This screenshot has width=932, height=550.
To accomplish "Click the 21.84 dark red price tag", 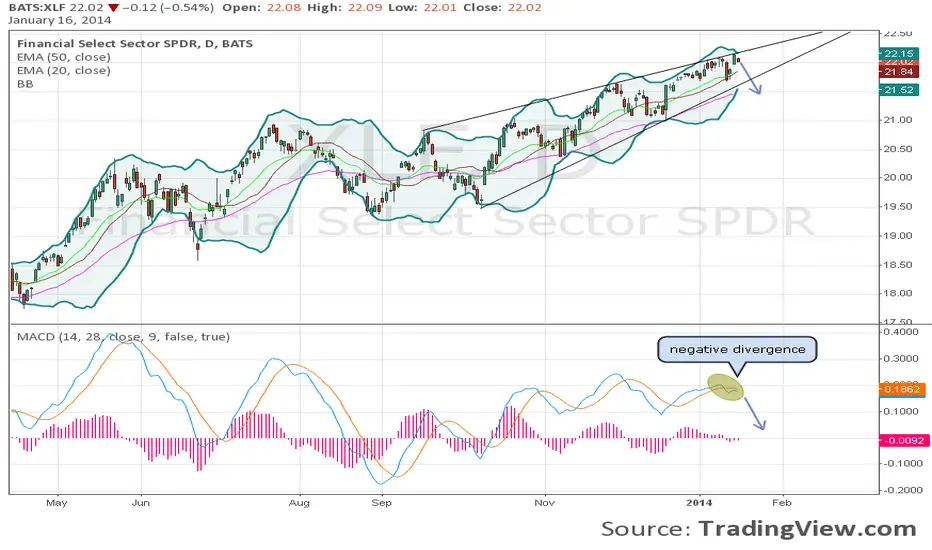I will [x=898, y=72].
